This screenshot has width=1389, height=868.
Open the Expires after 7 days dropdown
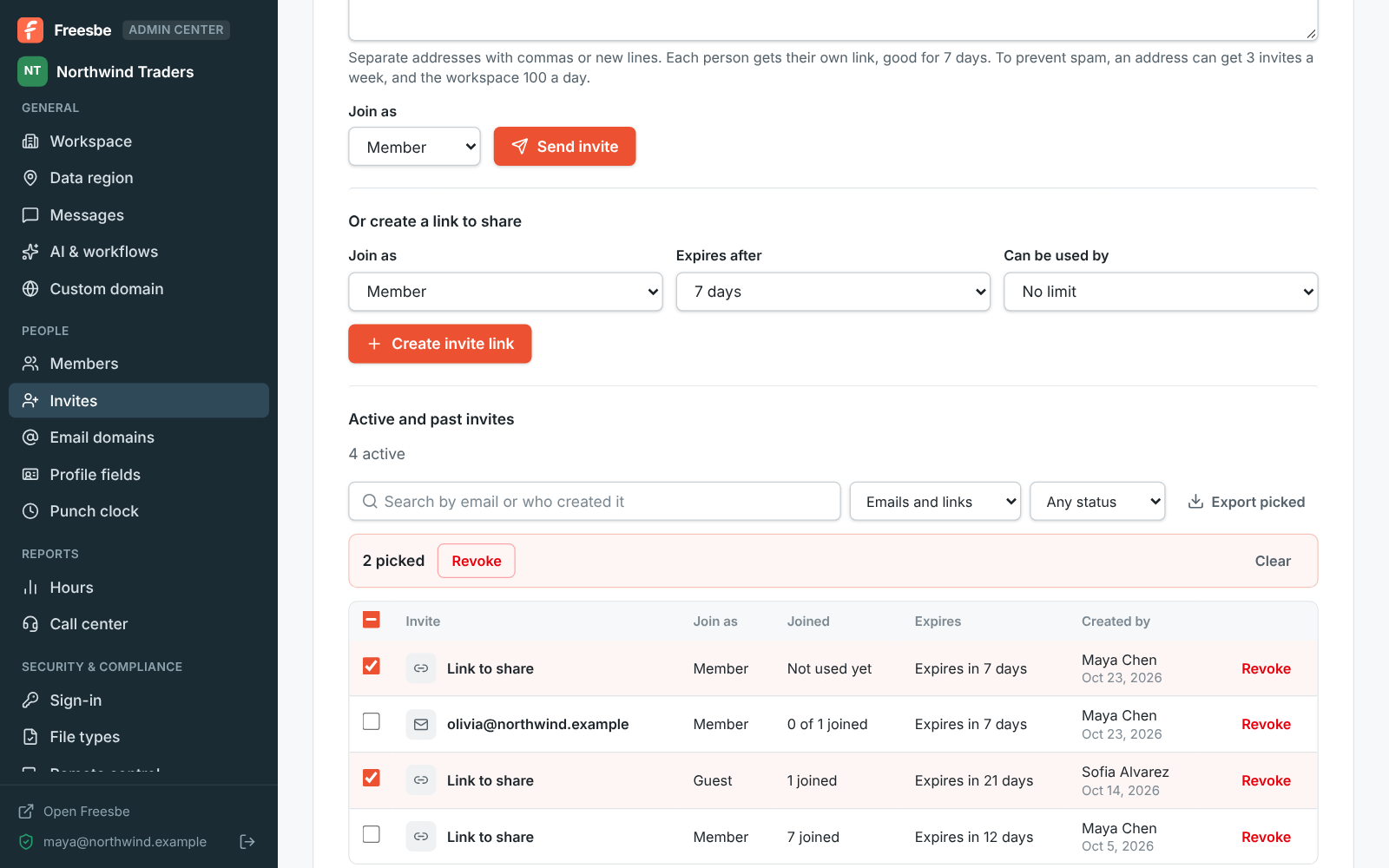(833, 292)
